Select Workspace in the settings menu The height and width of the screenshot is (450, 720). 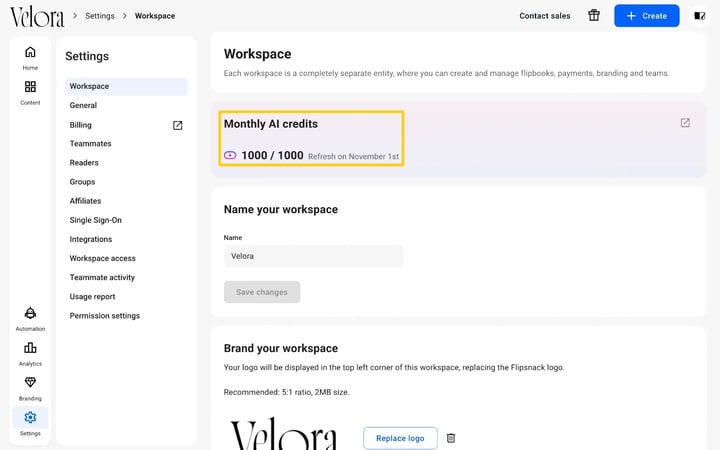tap(126, 86)
